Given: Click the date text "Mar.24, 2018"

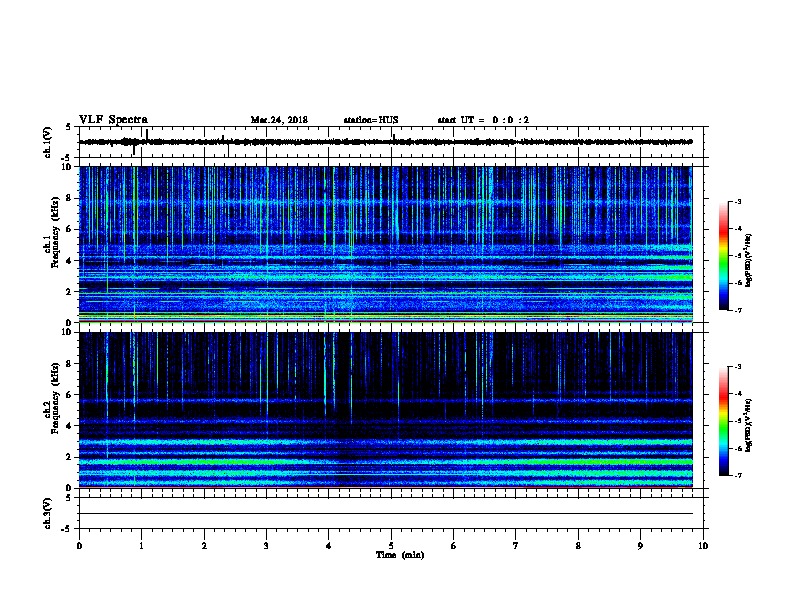Looking at the screenshot, I should [279, 120].
